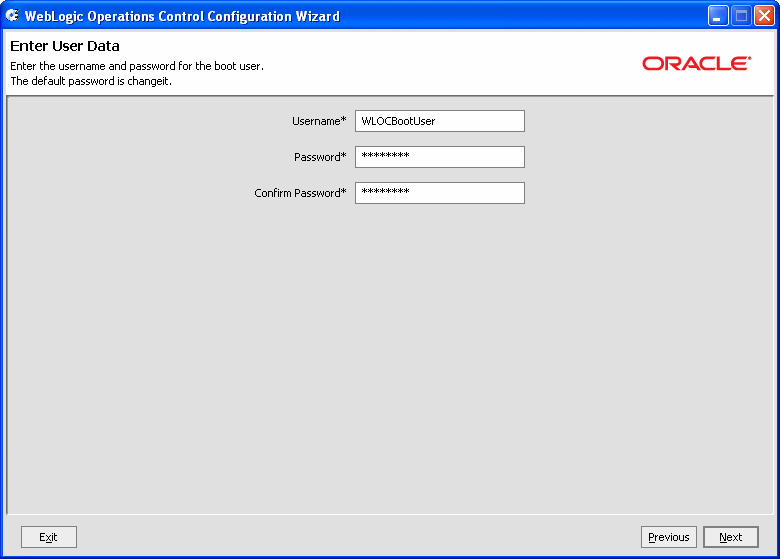
Task: Minimize the Configuration Wizard window
Action: pyautogui.click(x=718, y=16)
